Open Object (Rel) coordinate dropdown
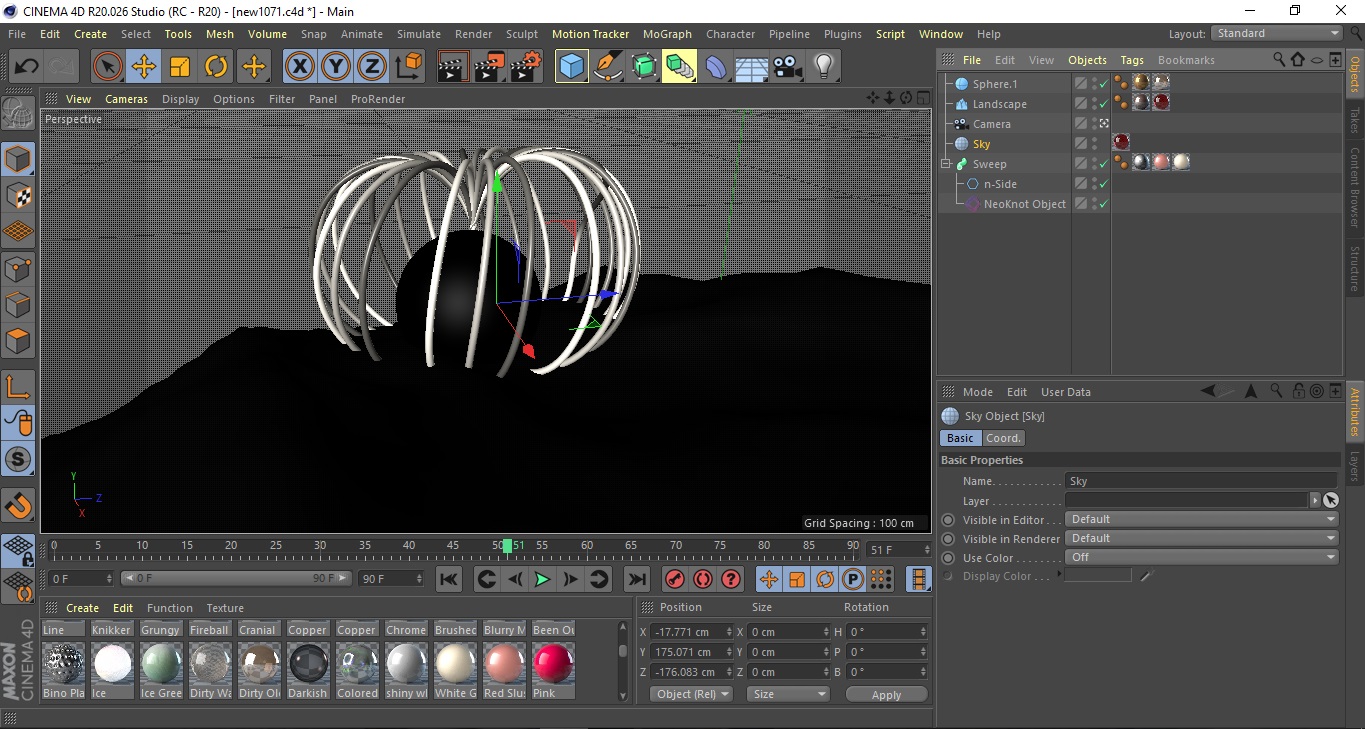The width and height of the screenshot is (1365, 729). [x=691, y=694]
